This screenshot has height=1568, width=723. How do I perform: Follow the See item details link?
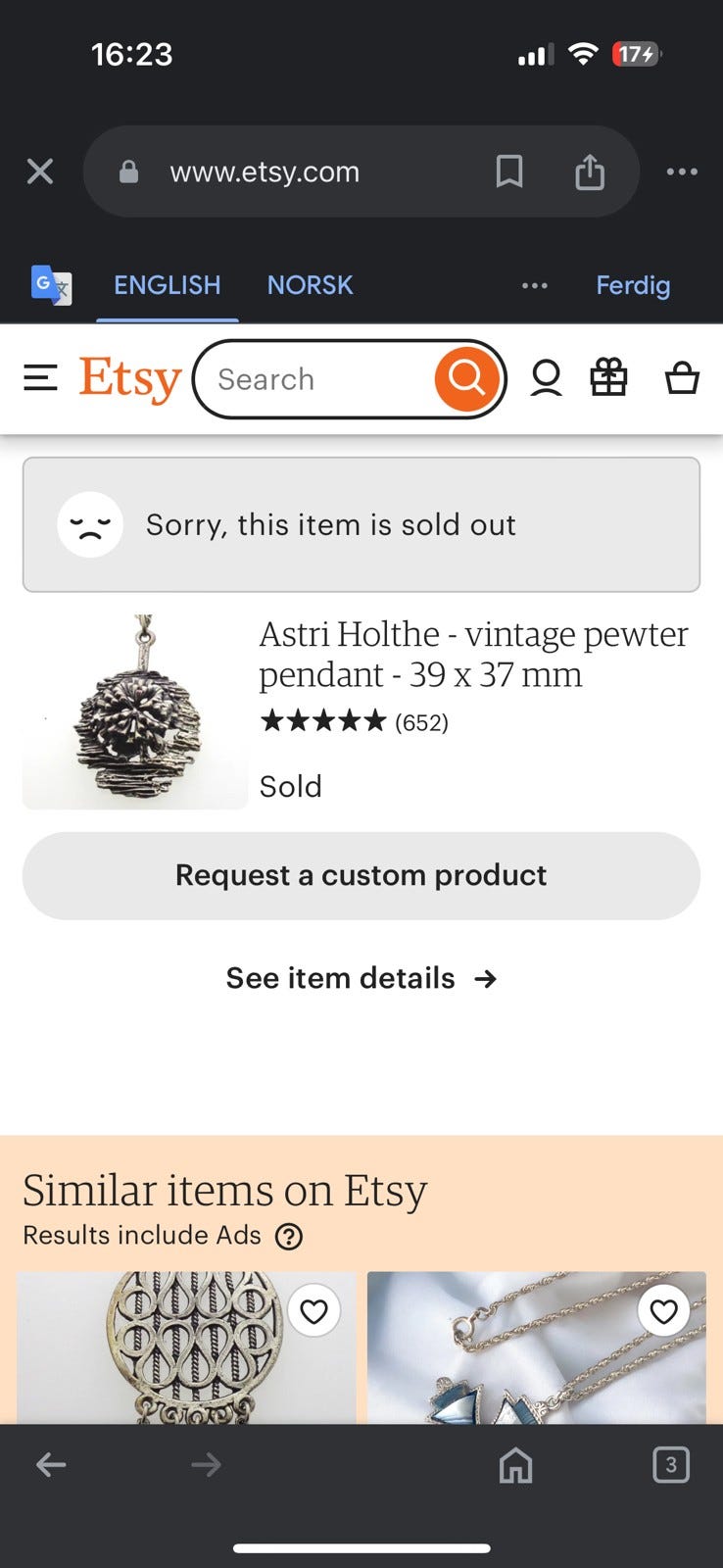pos(361,978)
